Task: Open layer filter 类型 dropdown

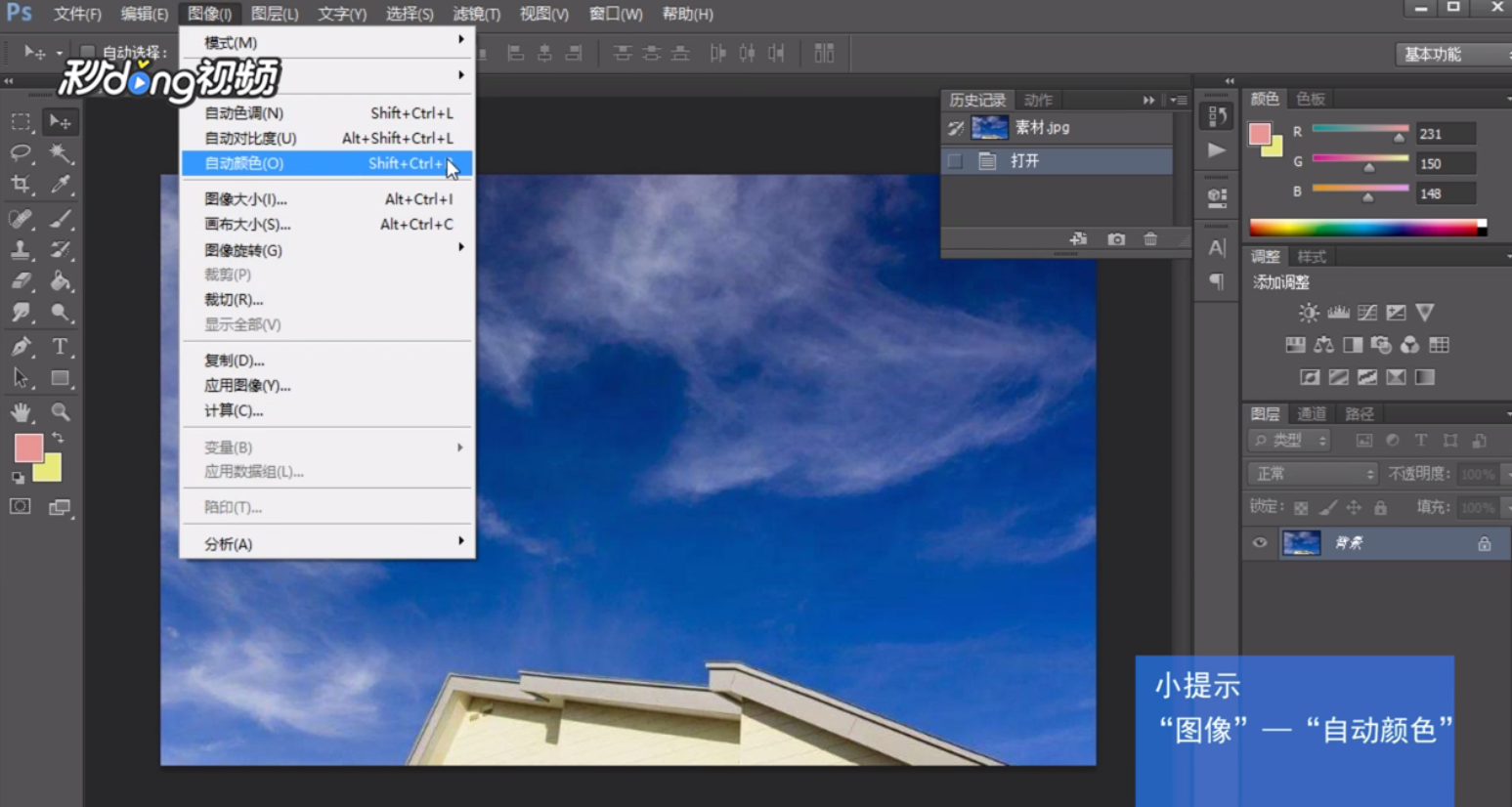Action: [1290, 441]
